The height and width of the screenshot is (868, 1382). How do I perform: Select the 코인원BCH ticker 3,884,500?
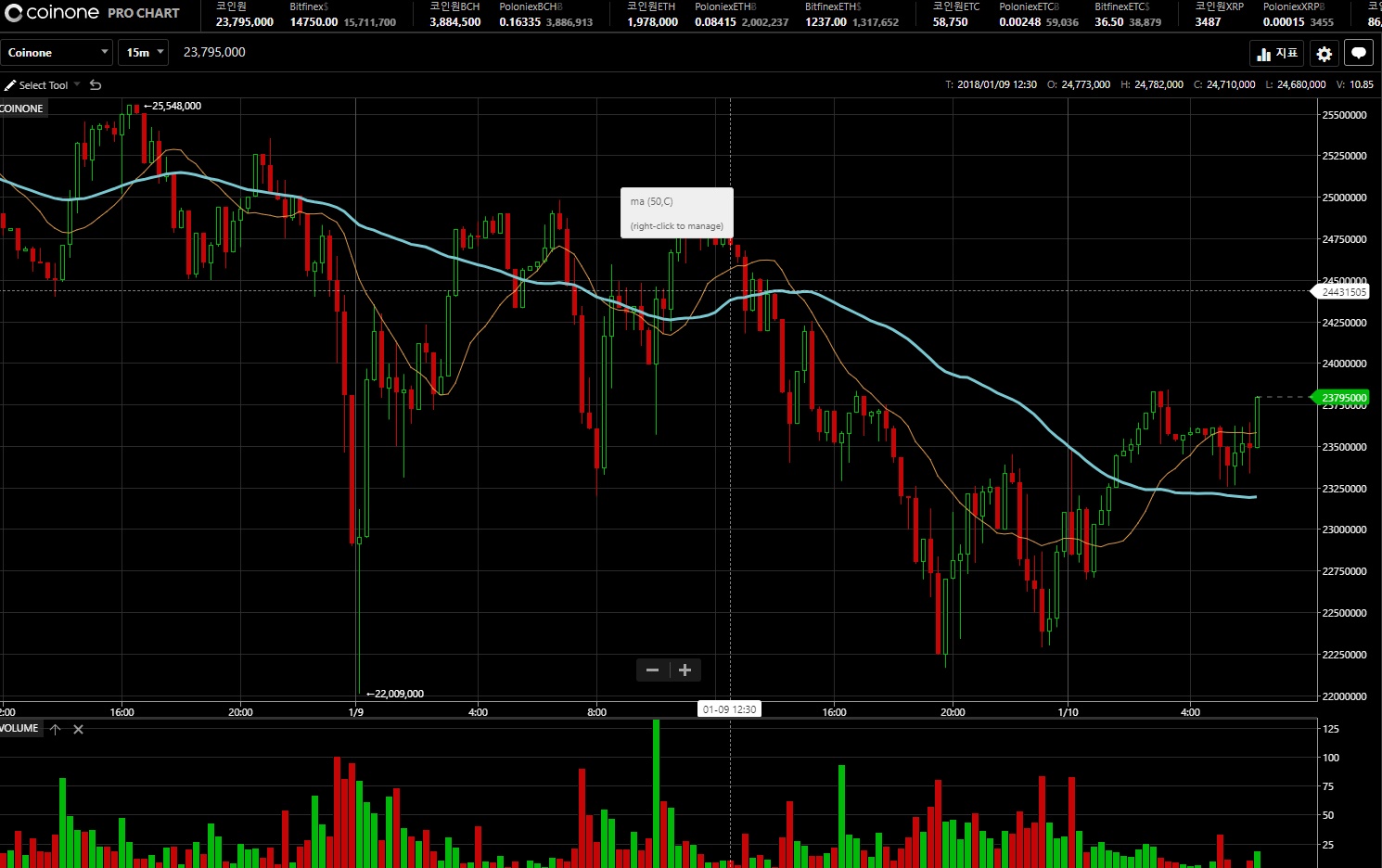point(454,15)
